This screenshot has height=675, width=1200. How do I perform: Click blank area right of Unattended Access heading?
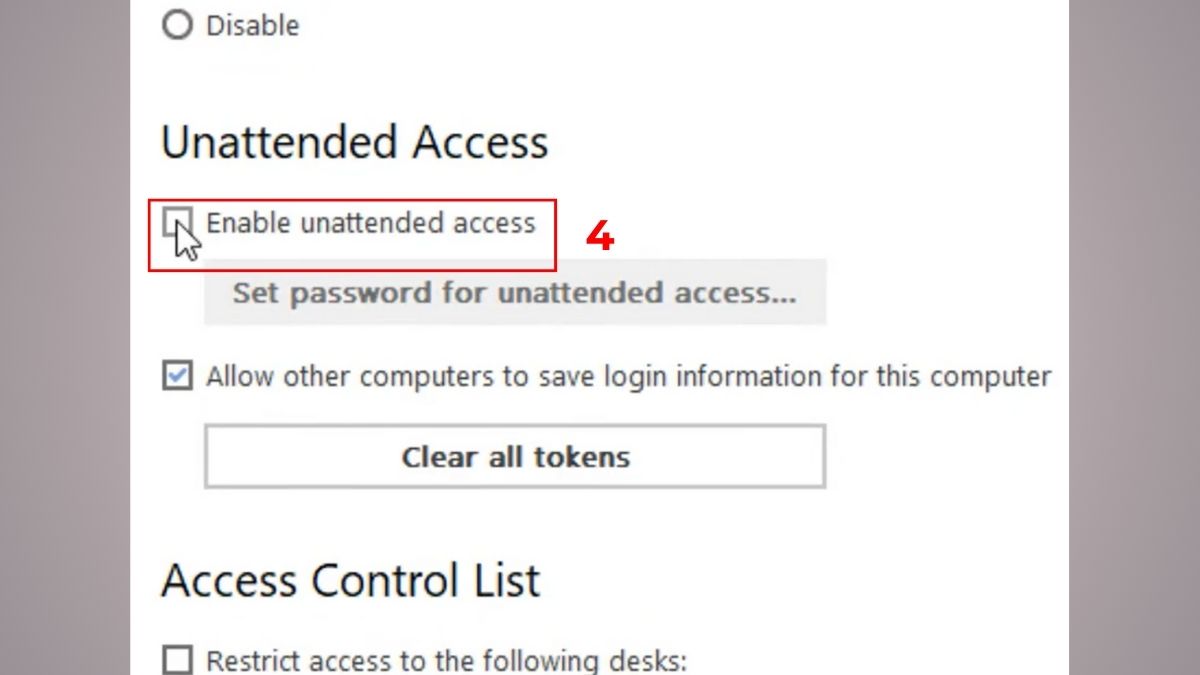point(800,143)
